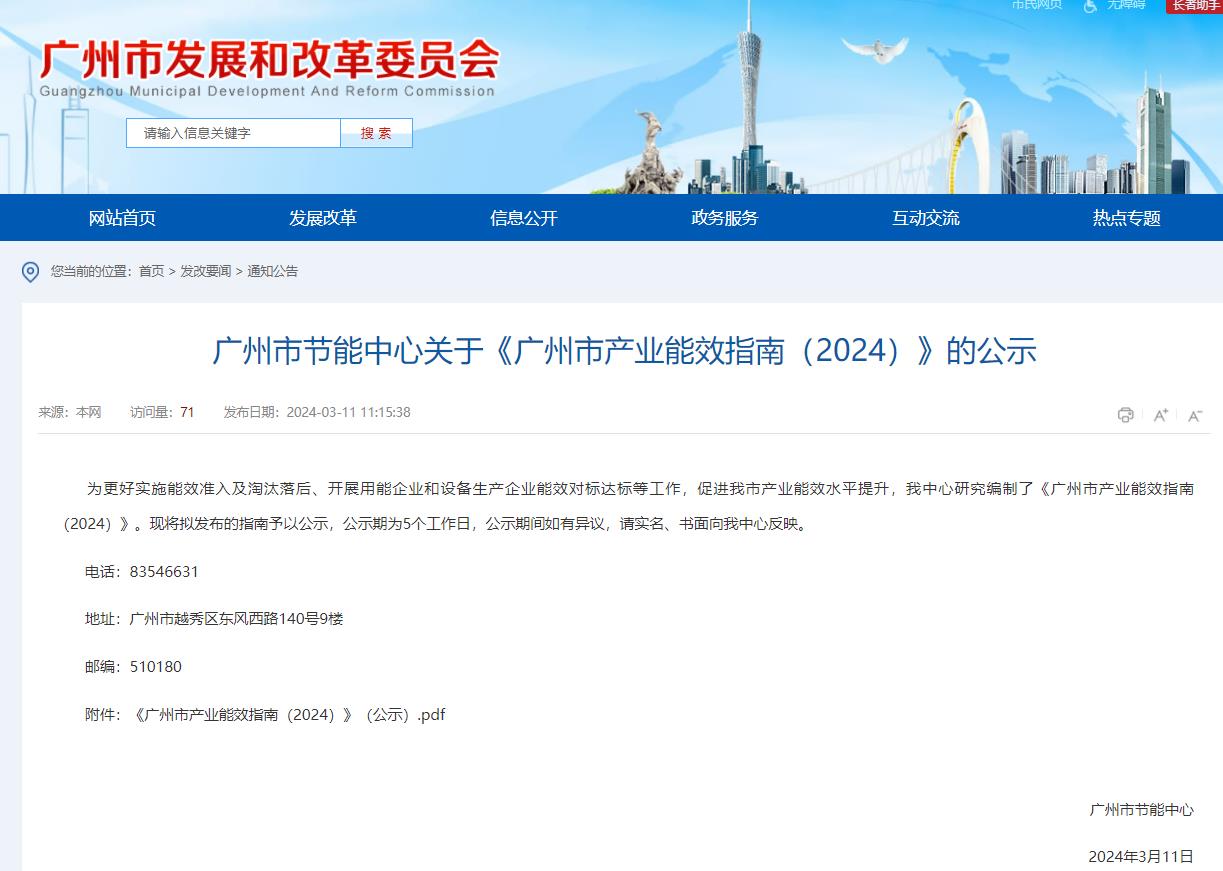Screen dimensions: 1223x871
Task: Click the print page icon
Action: pos(1125,415)
